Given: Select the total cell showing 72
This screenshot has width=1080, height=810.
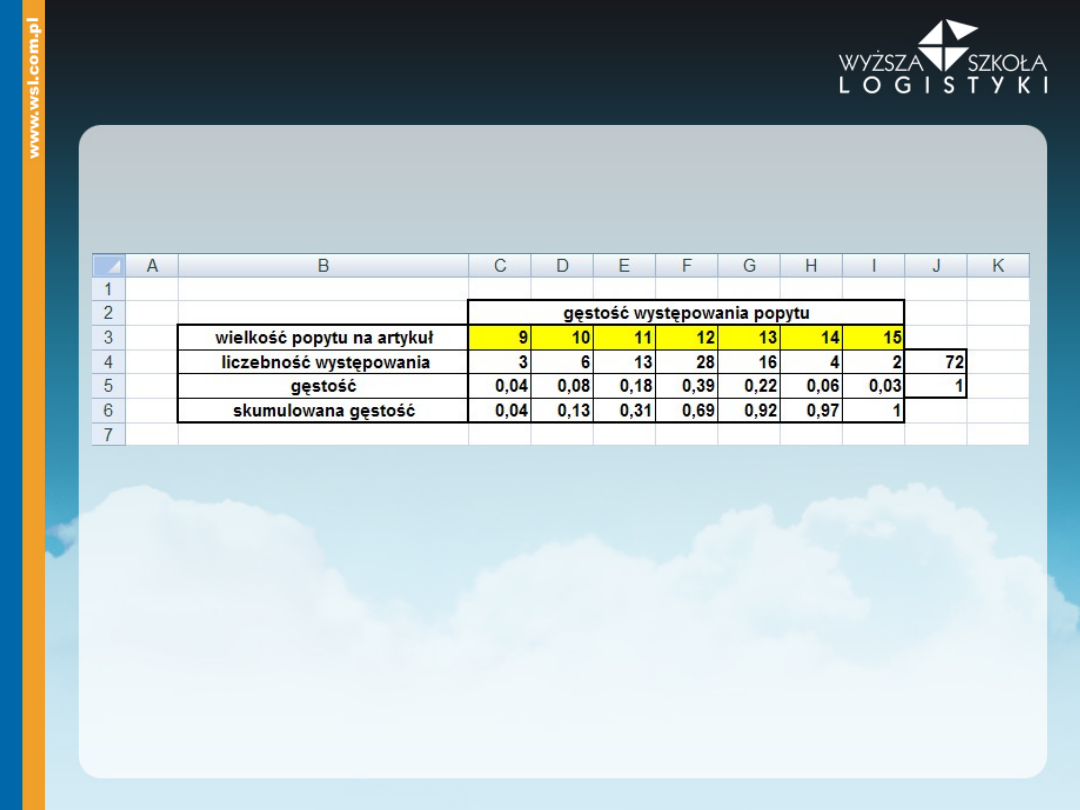Looking at the screenshot, I should pyautogui.click(x=936, y=362).
